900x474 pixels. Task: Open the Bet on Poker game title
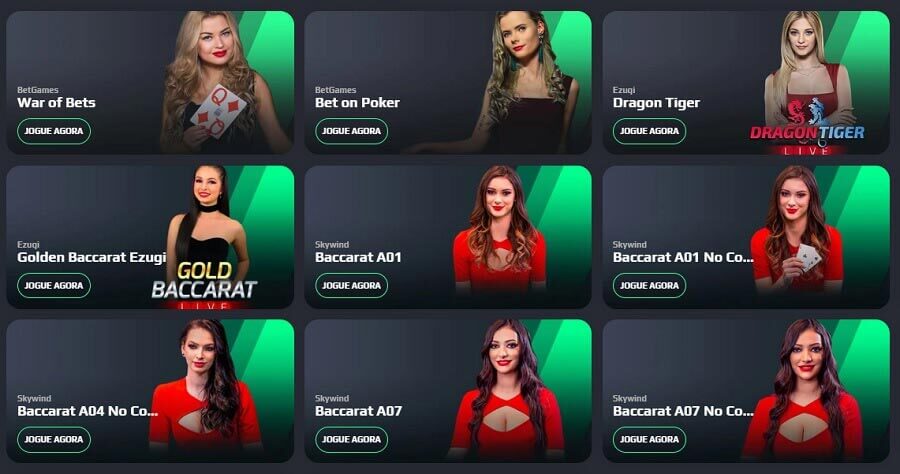357,103
